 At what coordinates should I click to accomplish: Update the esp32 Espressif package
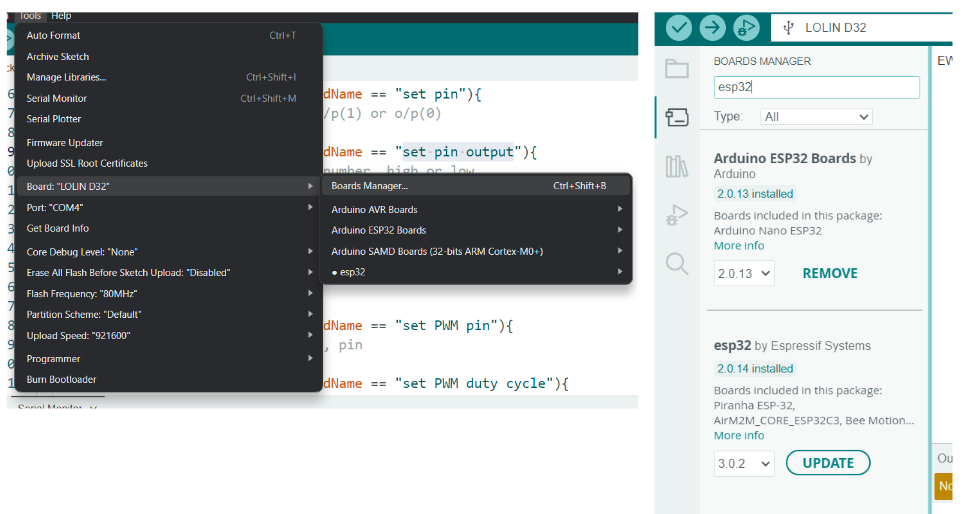coord(828,463)
